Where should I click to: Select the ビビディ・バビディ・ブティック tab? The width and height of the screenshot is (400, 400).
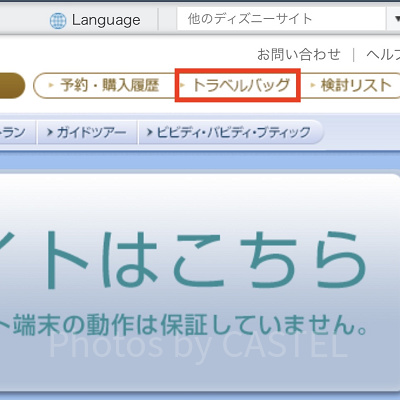tap(230, 132)
